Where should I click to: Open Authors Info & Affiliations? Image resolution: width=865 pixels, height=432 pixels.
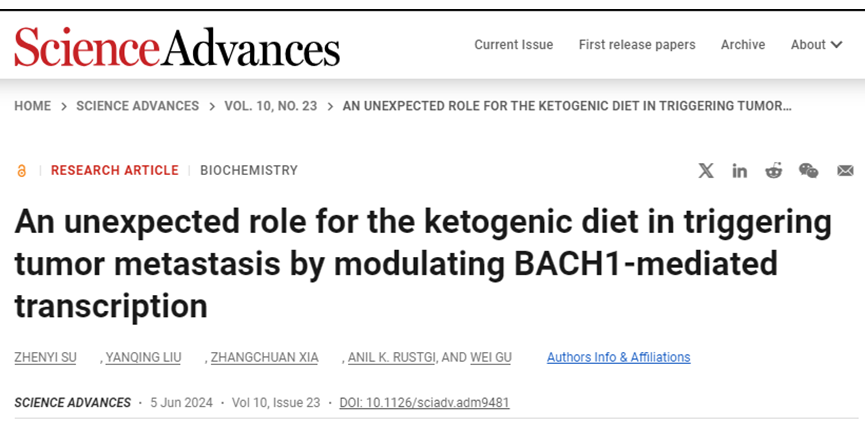click(618, 357)
